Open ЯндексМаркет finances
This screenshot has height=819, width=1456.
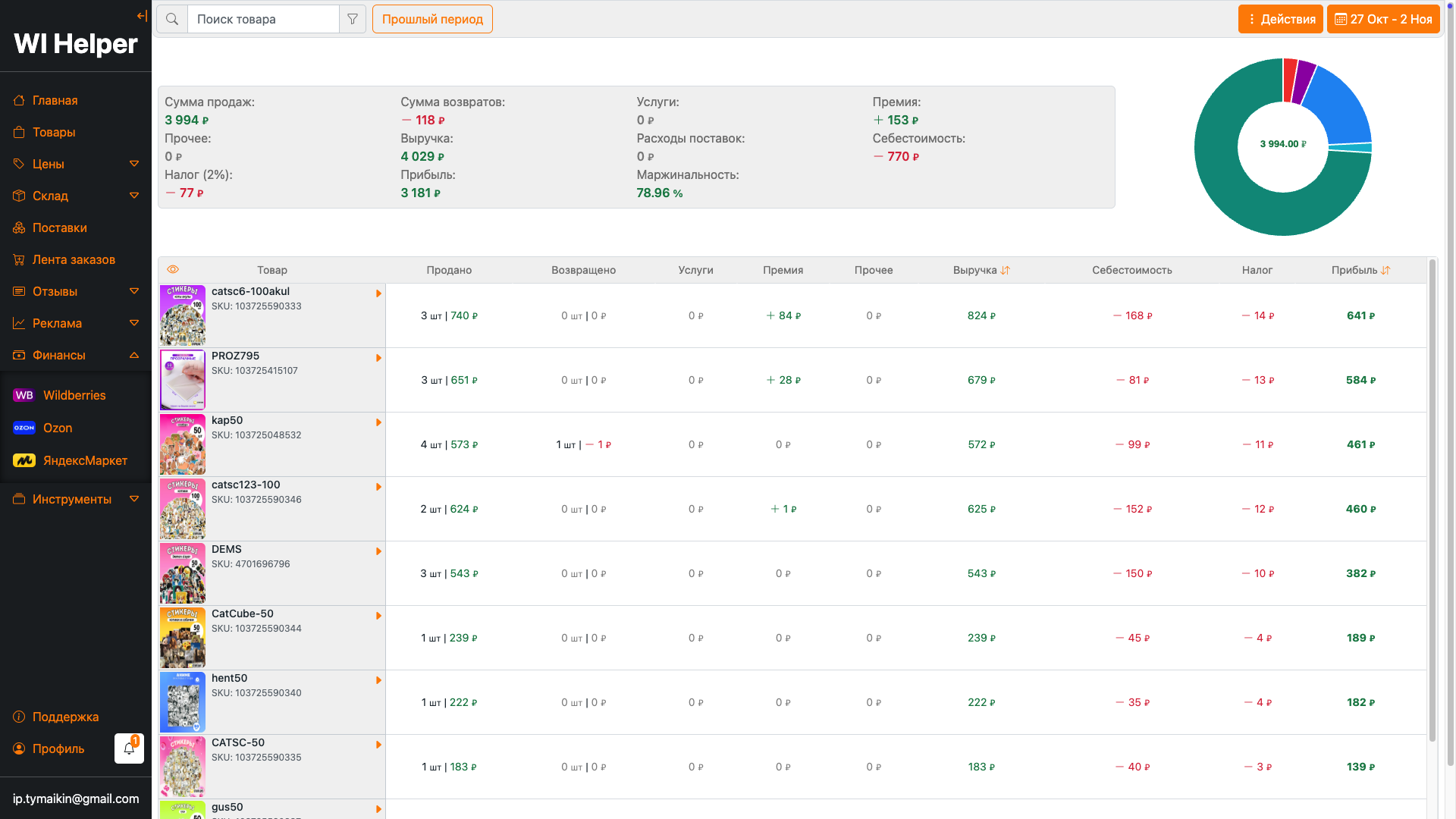coord(85,460)
